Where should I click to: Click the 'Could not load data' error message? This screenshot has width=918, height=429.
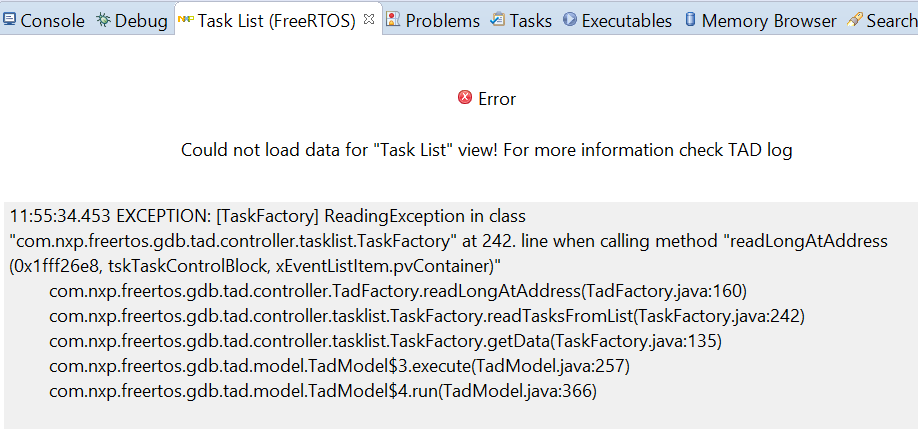tap(486, 150)
